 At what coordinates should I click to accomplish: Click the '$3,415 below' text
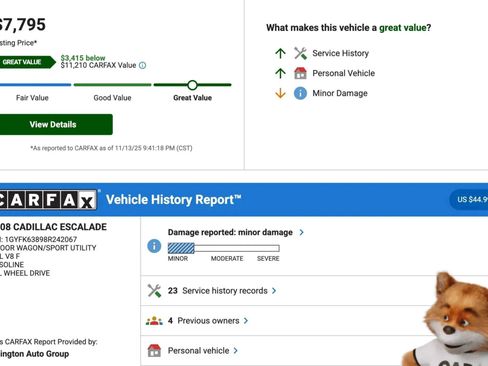(x=83, y=58)
